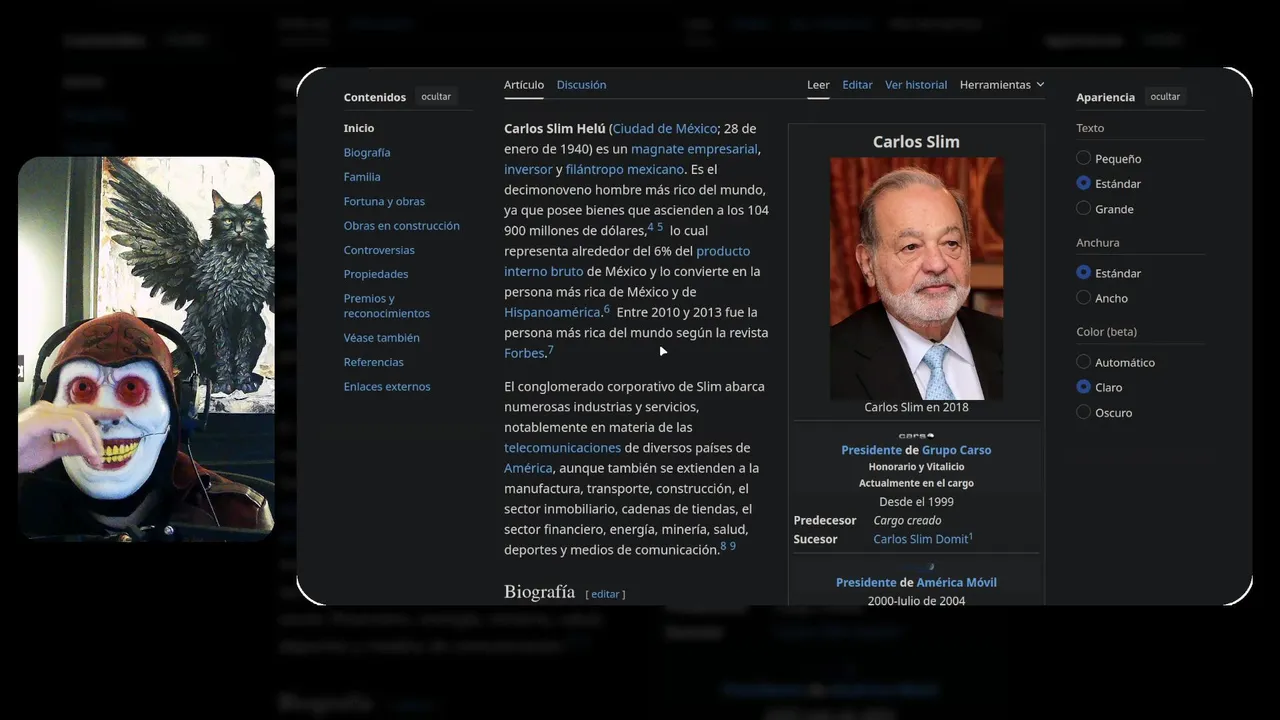Screen dimensions: 1280x720
Task: Open the inversor link
Action: point(528,170)
